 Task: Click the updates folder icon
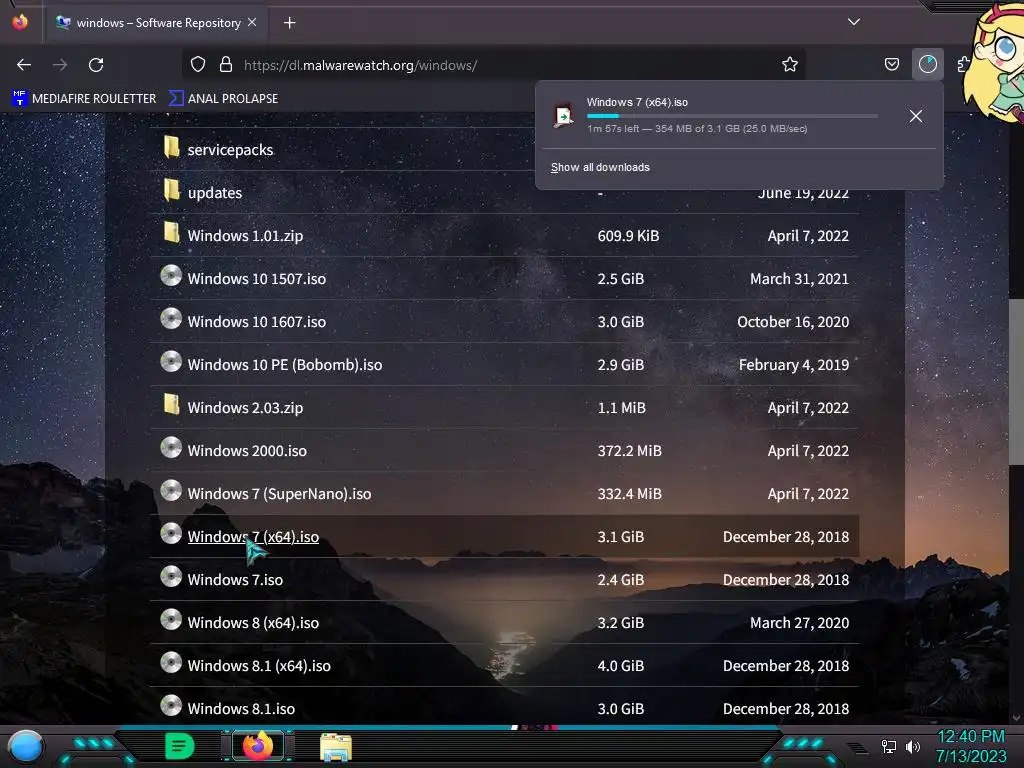[x=171, y=190]
